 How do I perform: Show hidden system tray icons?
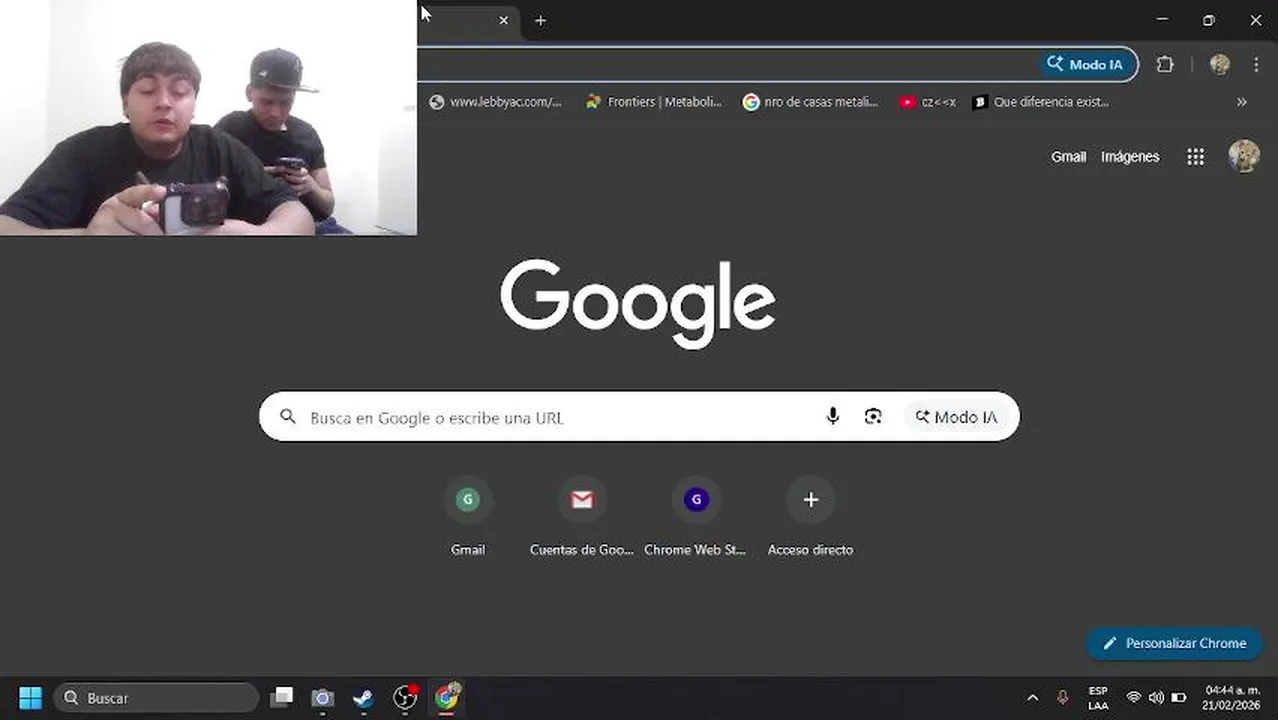click(1032, 697)
